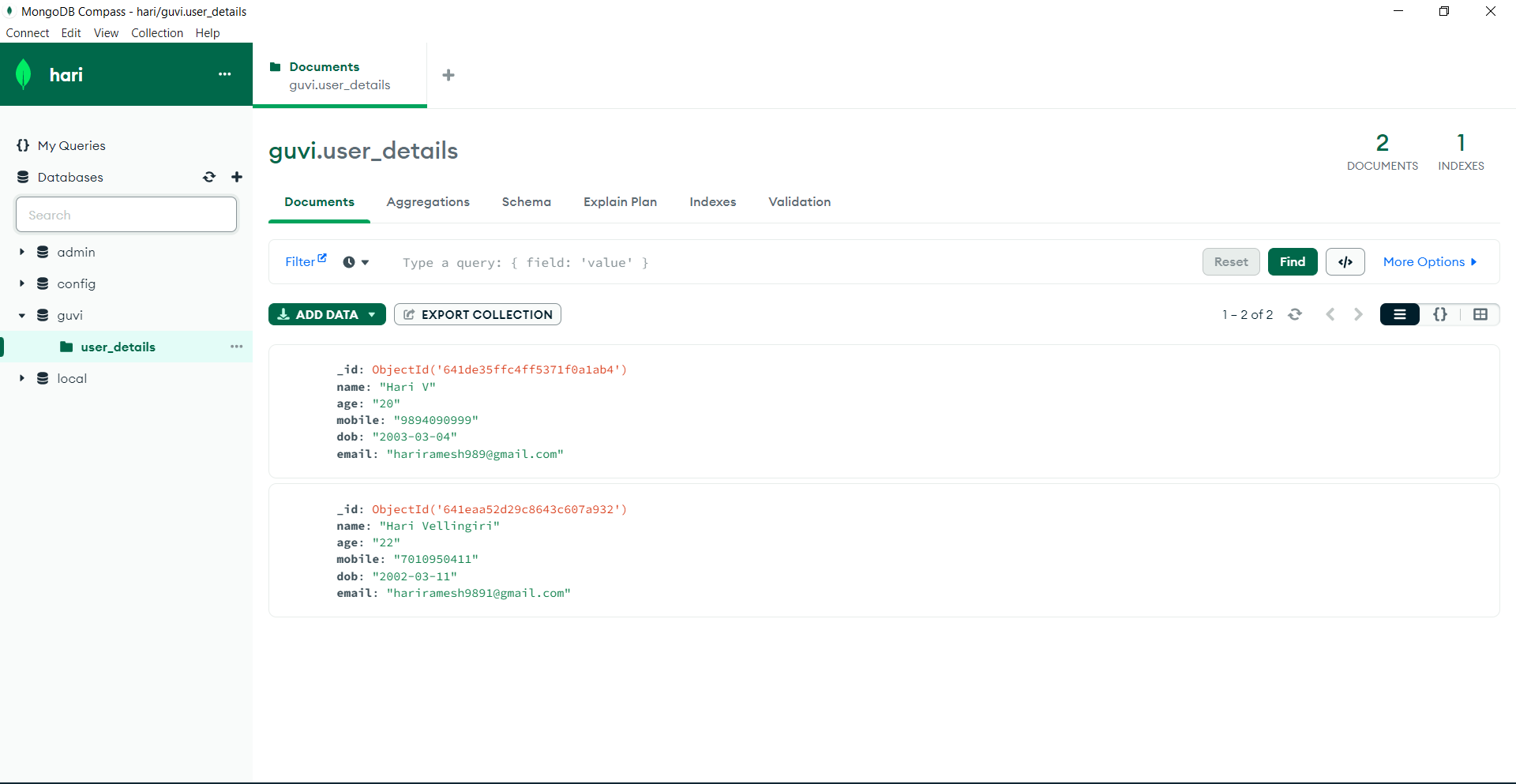Go to next page of documents
This screenshot has width=1516, height=784.
[x=1357, y=314]
